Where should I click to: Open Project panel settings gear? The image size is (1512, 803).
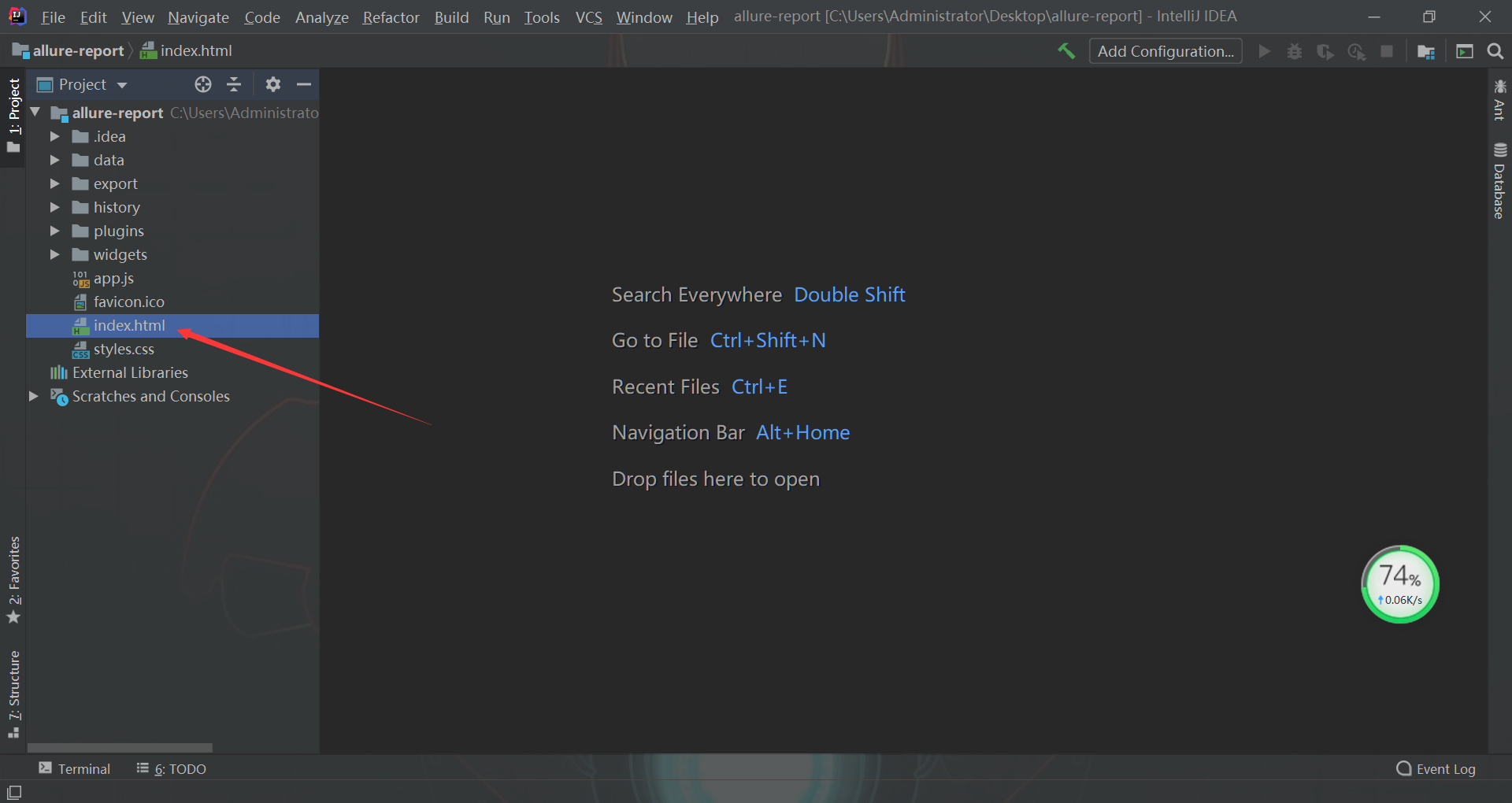pyautogui.click(x=273, y=84)
